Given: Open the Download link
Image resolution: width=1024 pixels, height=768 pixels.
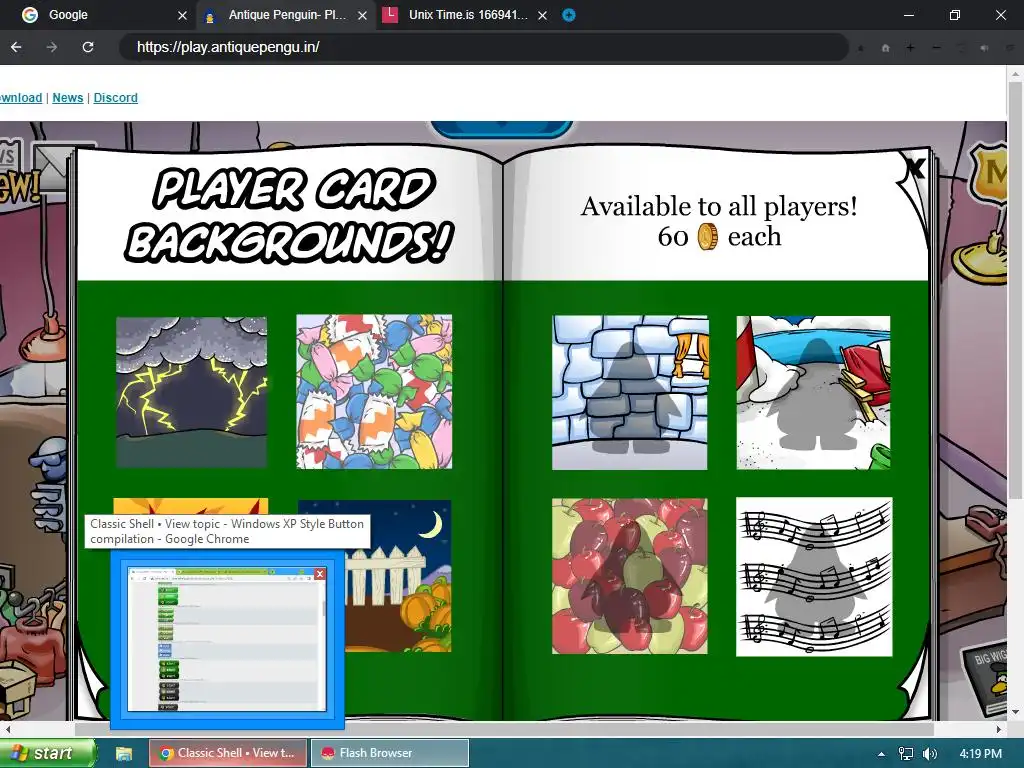Looking at the screenshot, I should point(21,97).
